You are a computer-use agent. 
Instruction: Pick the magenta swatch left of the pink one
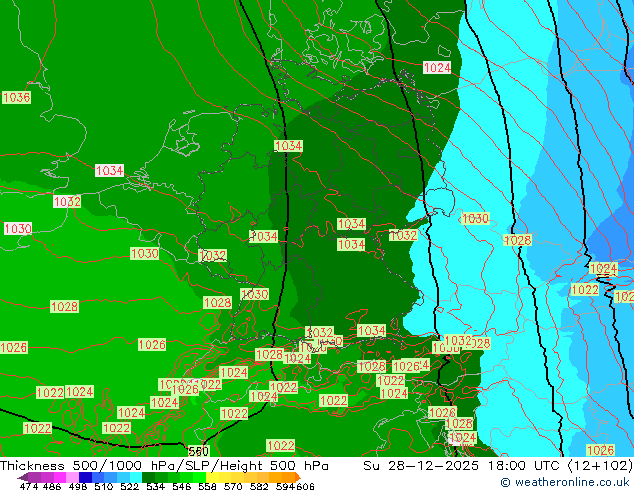59,477
